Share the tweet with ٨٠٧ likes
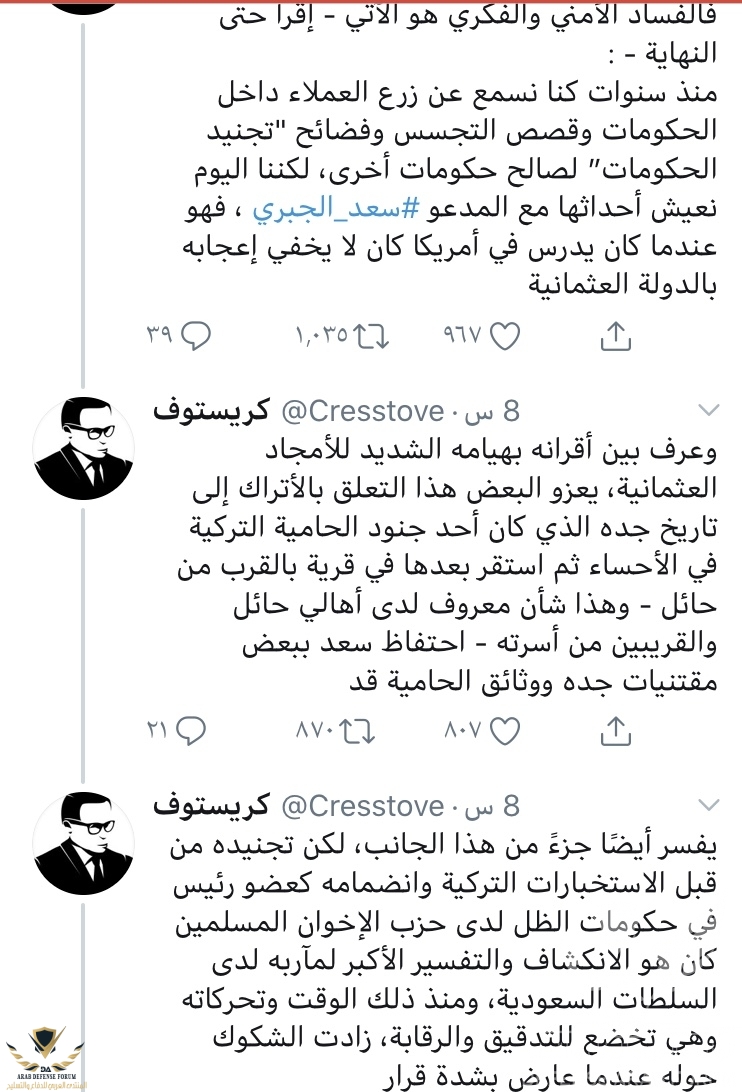The height and width of the screenshot is (1092, 742). (615, 732)
